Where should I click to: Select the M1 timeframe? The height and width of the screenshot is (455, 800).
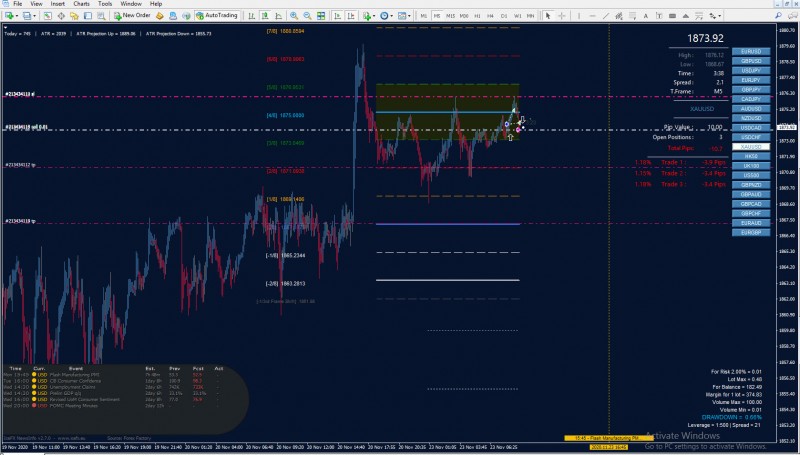click(x=423, y=16)
